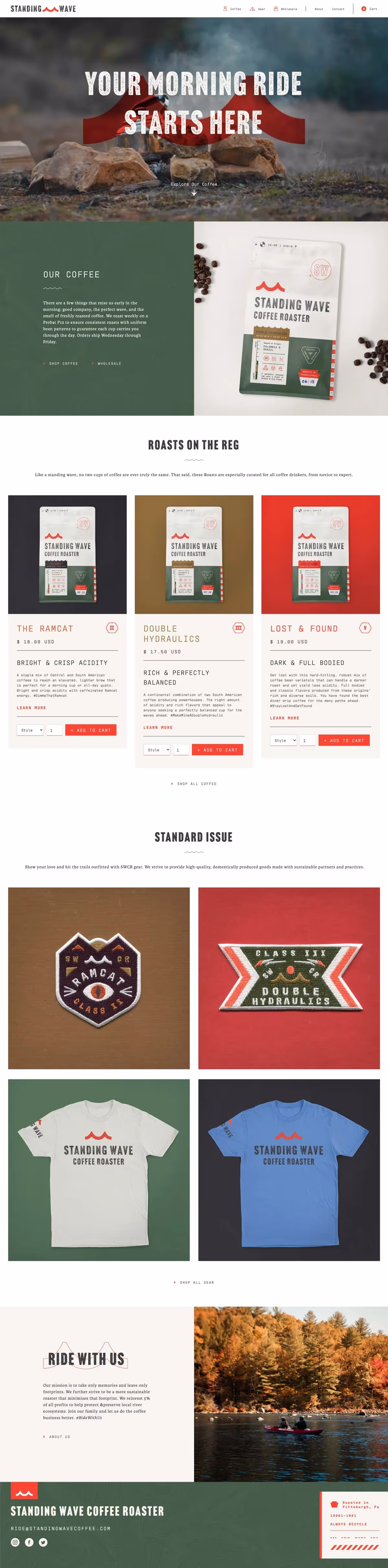Open the Ramcat Class II patch image
388x1568 pixels.
[99, 978]
